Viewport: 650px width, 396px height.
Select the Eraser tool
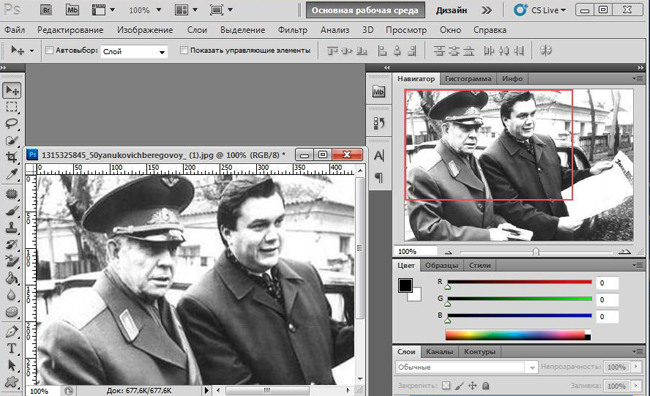pos(12,261)
